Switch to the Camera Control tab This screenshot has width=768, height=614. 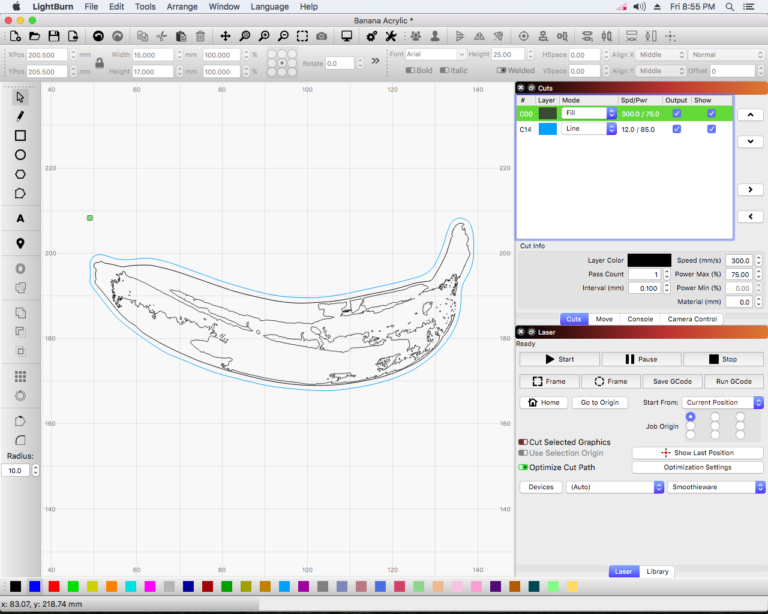(692, 319)
